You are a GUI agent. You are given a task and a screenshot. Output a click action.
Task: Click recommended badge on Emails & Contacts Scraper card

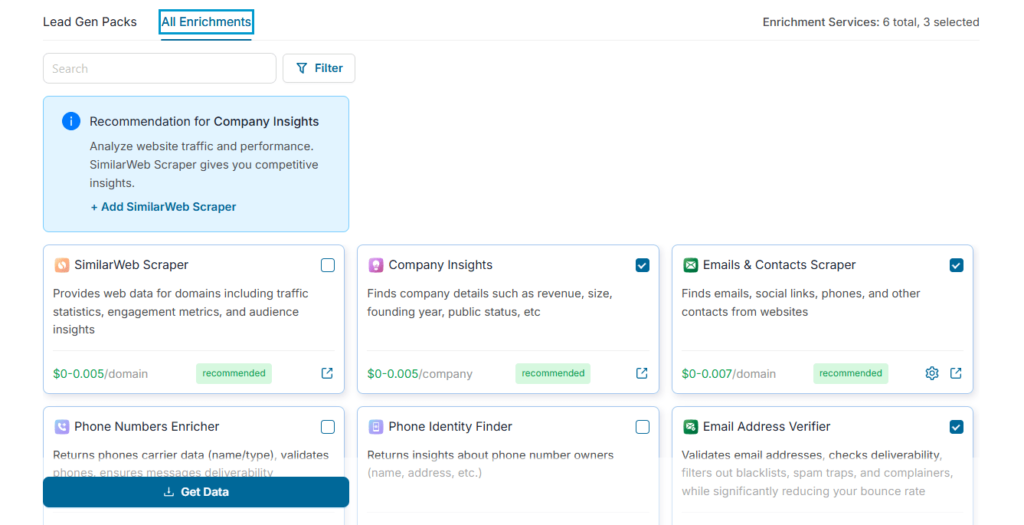851,374
